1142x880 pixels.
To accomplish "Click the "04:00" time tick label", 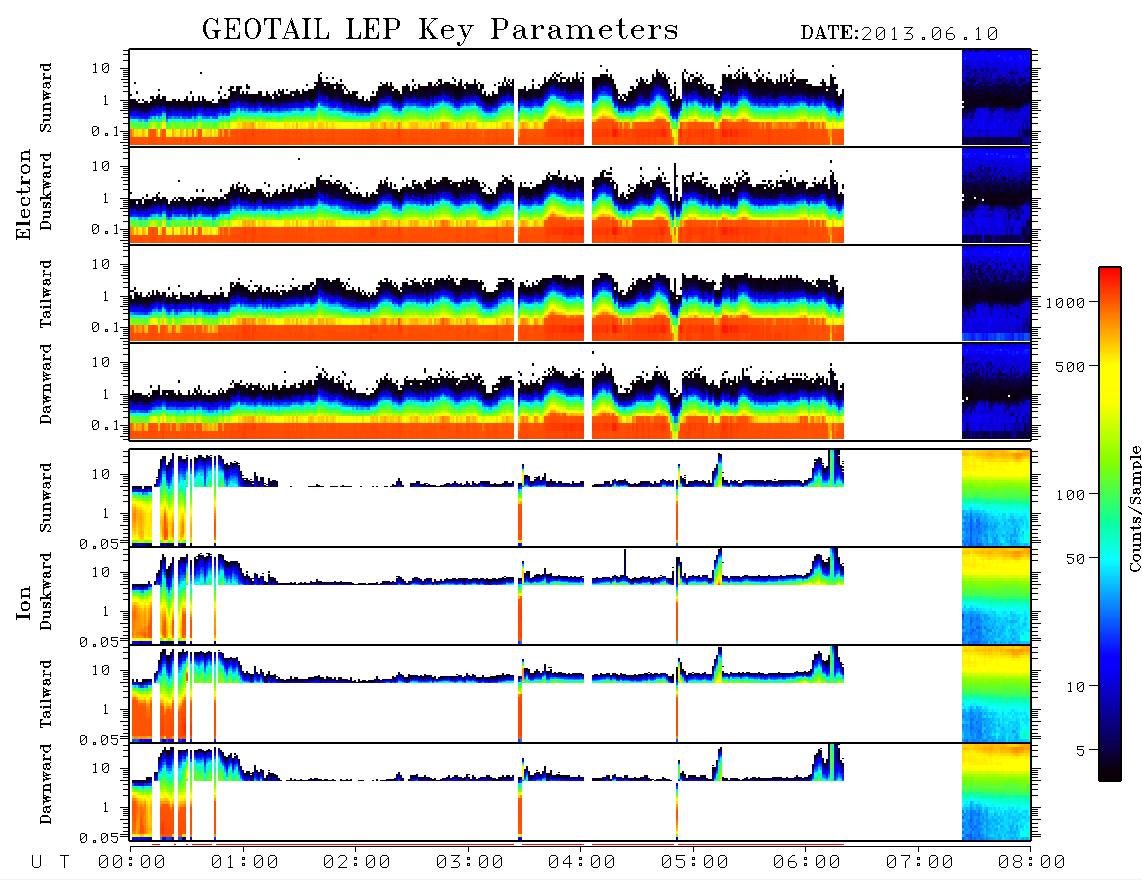I will (x=582, y=863).
